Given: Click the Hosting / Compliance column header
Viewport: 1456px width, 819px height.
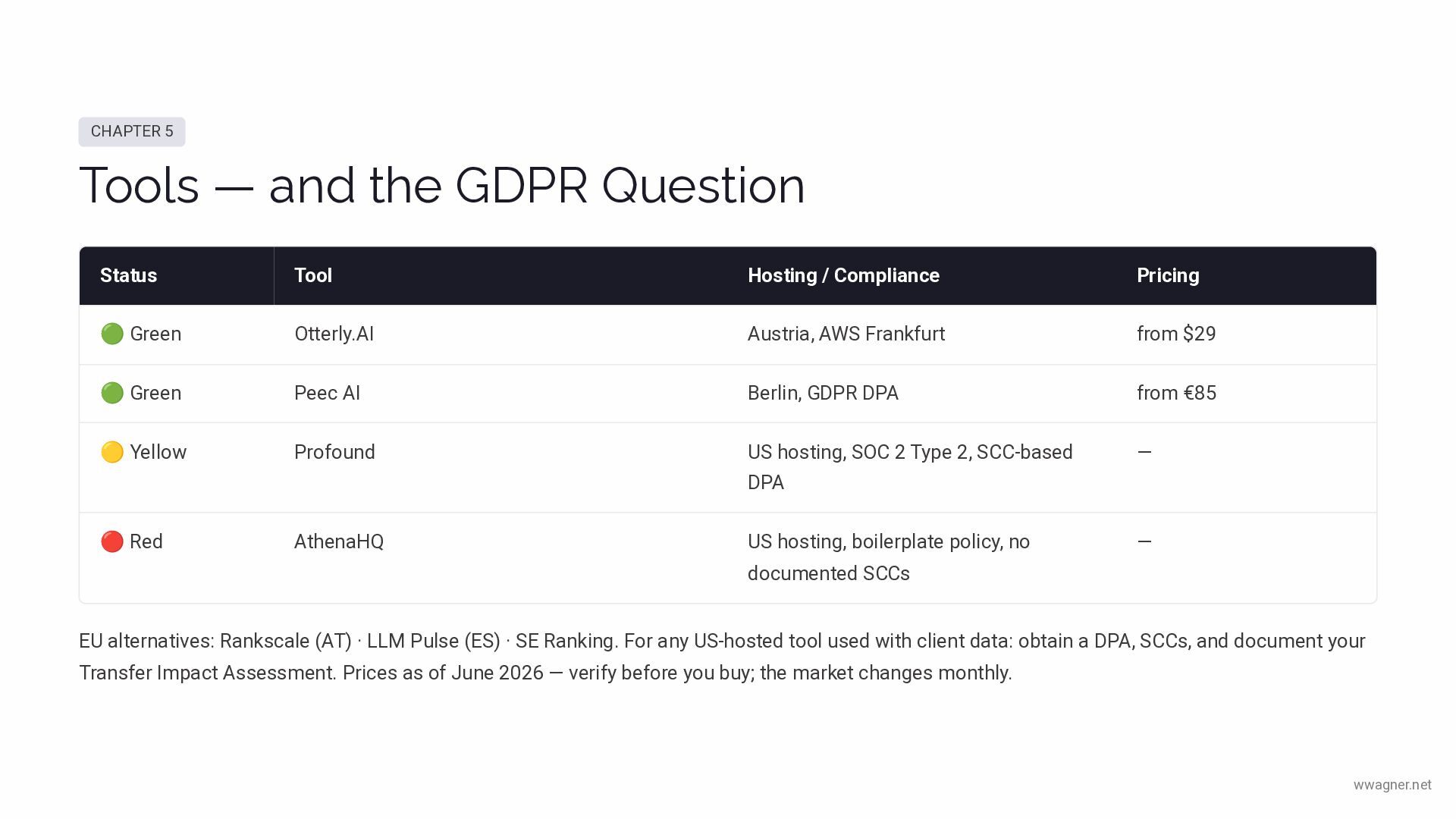Looking at the screenshot, I should point(843,275).
